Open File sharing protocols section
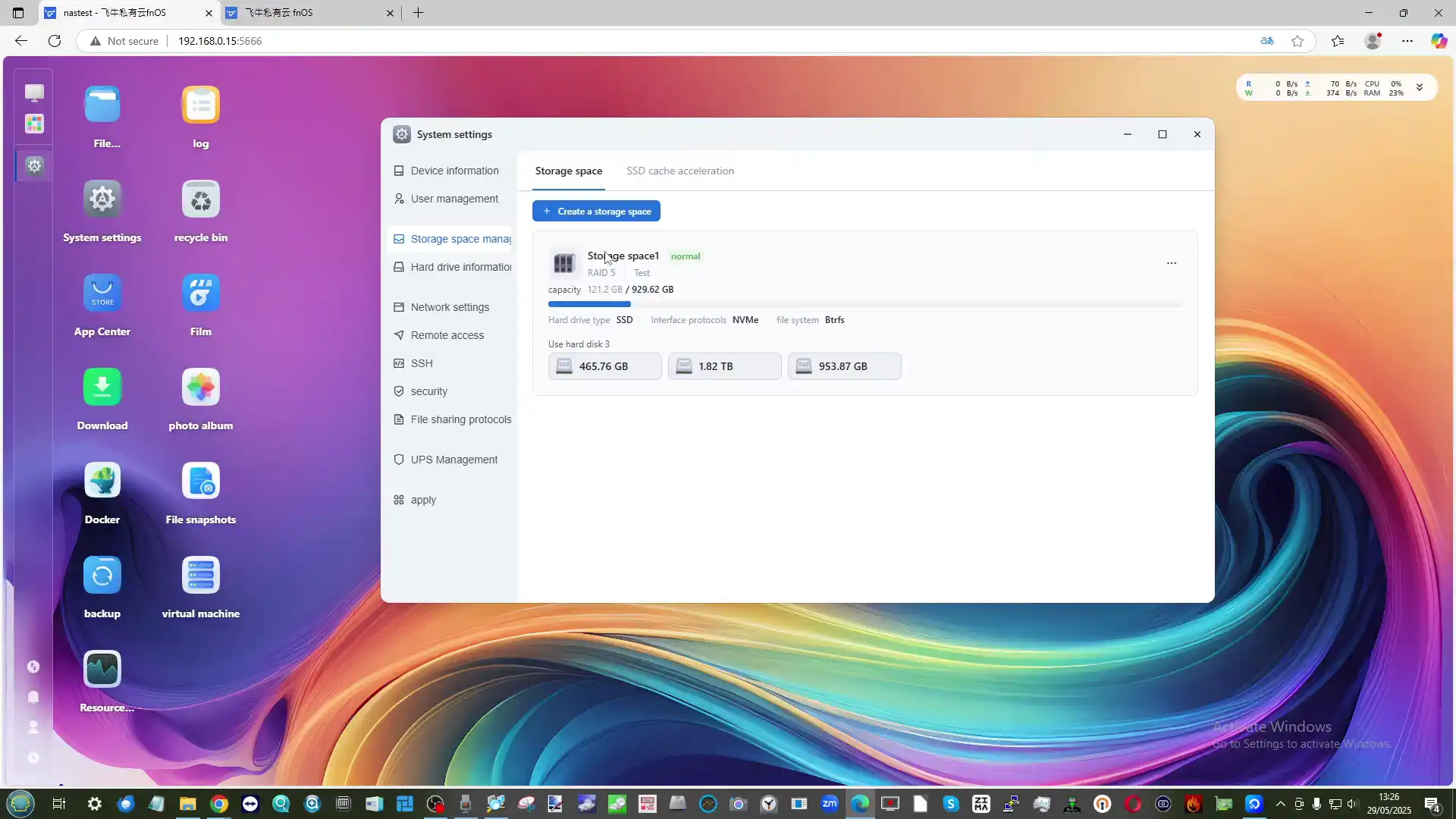 coord(450,420)
